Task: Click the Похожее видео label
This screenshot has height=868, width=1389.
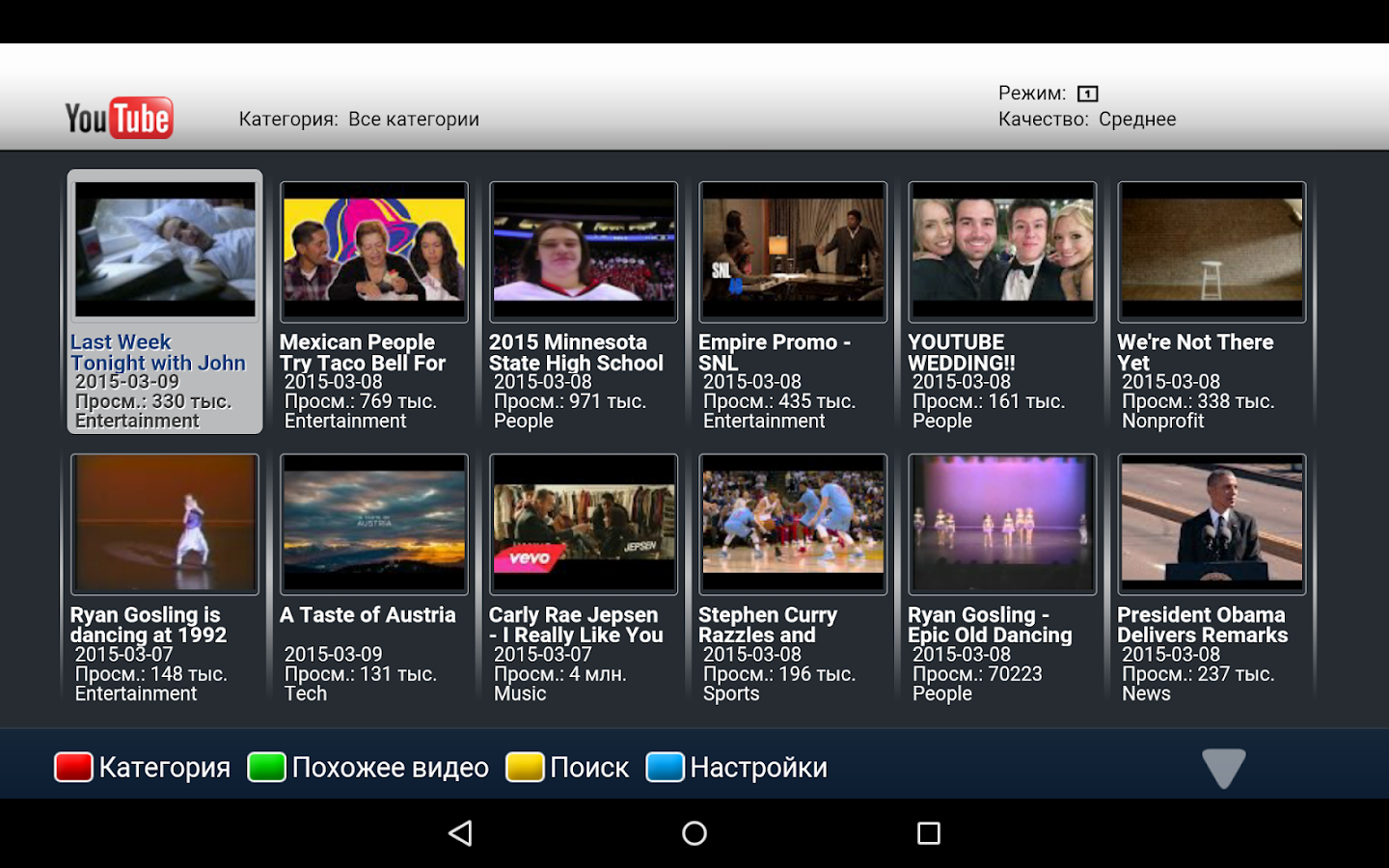Action: point(391,768)
